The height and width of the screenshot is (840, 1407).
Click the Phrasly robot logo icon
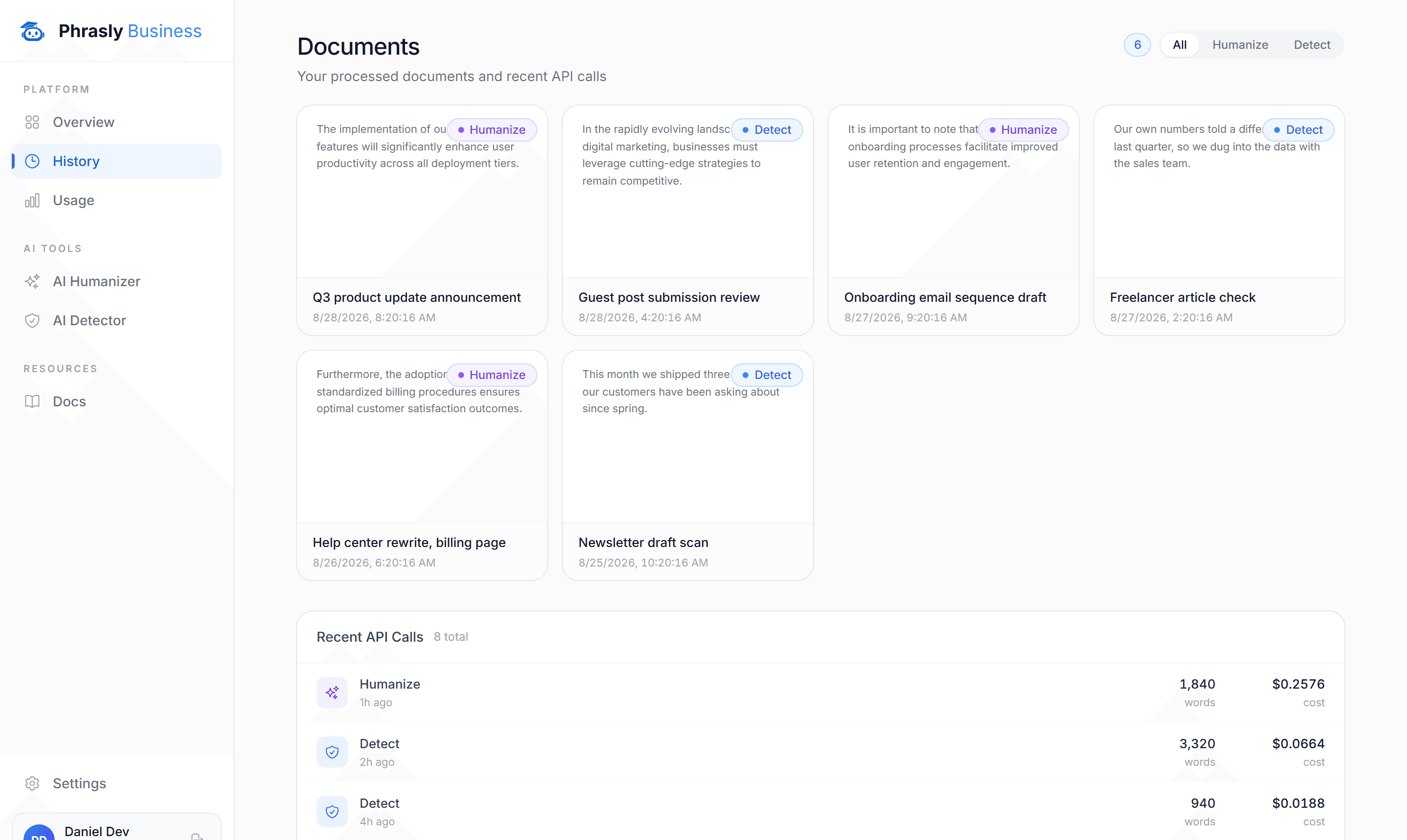point(32,31)
